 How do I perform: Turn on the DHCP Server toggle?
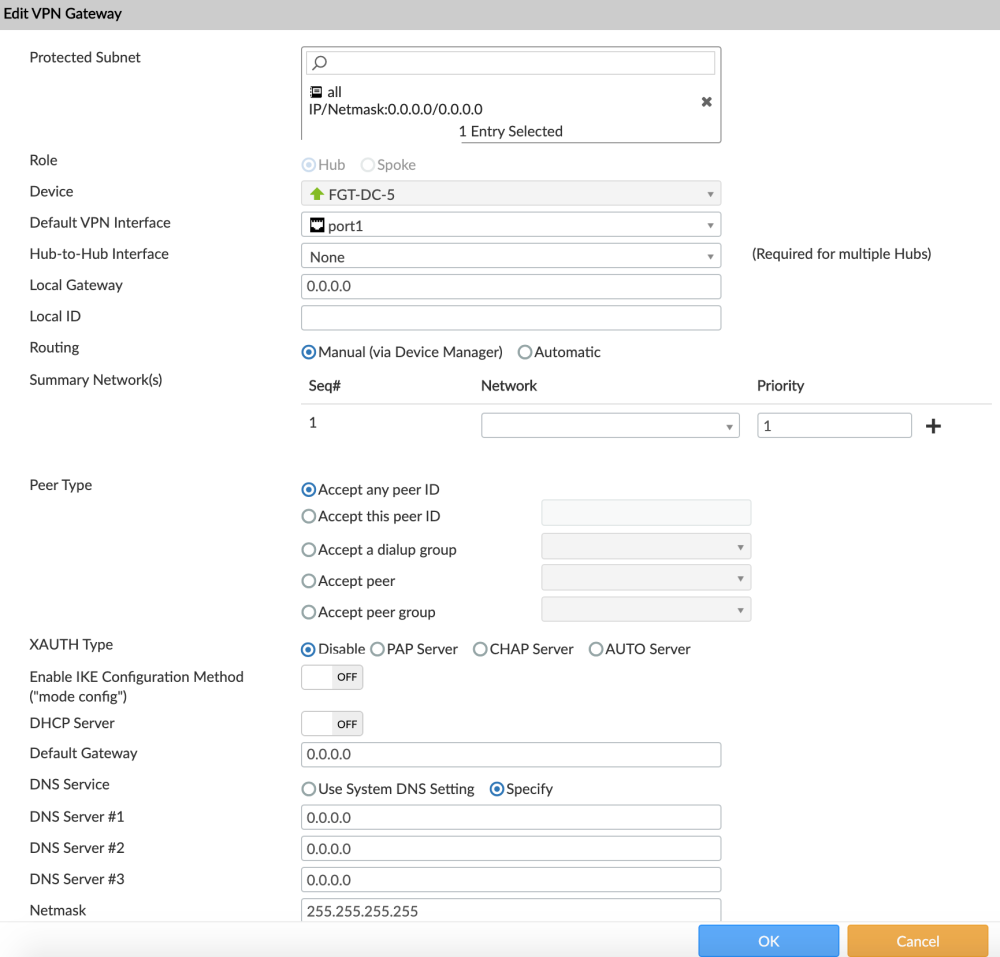[x=331, y=723]
